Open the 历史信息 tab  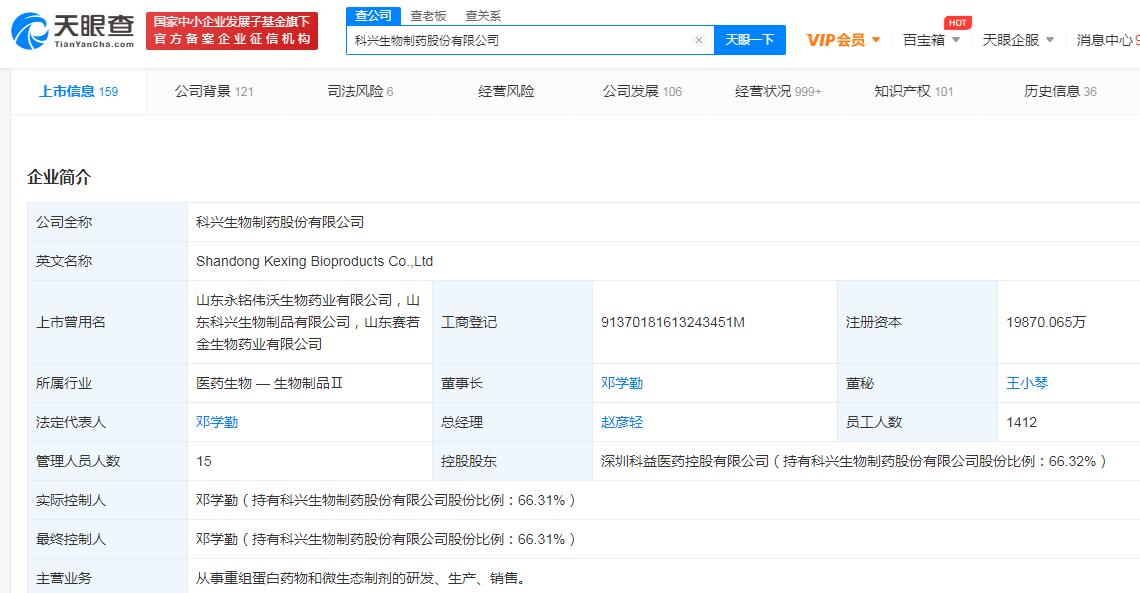pyautogui.click(x=1059, y=91)
